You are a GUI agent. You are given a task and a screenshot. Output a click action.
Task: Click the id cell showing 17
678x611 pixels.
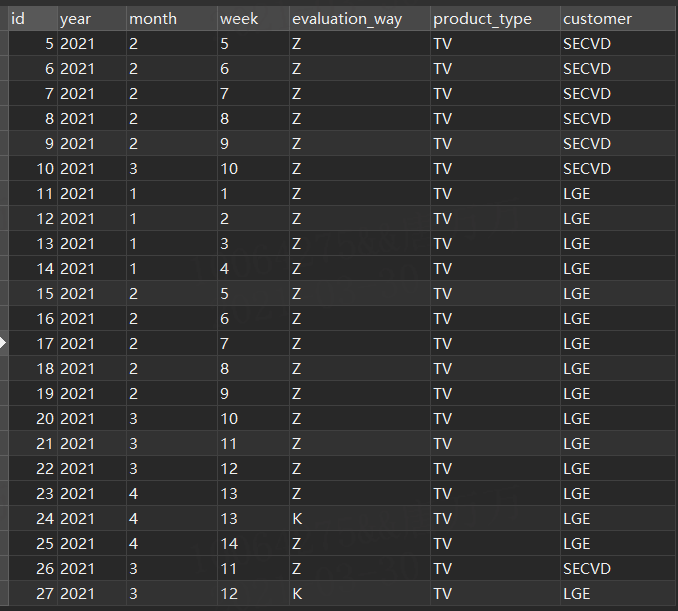coord(33,343)
